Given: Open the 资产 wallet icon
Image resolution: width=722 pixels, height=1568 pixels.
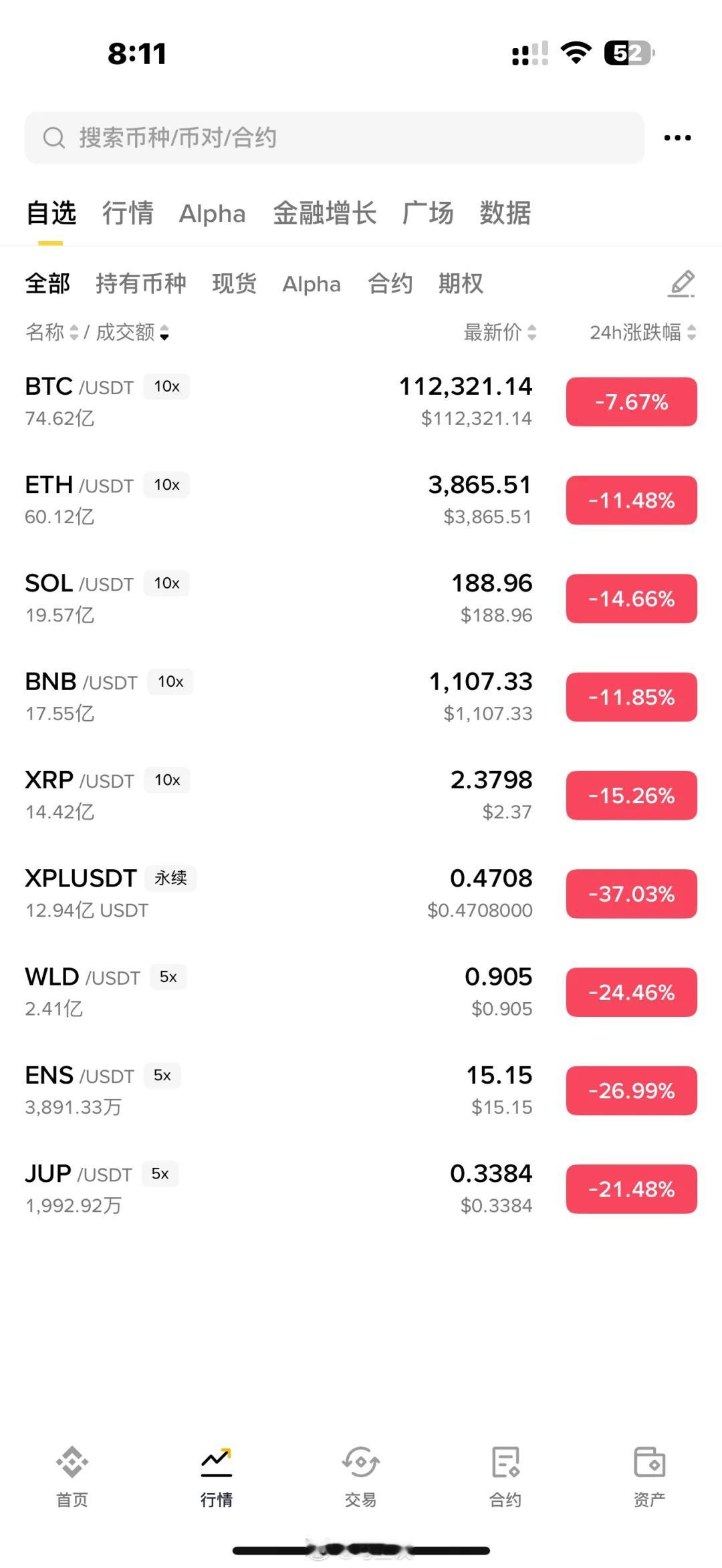Looking at the screenshot, I should coord(649,1462).
